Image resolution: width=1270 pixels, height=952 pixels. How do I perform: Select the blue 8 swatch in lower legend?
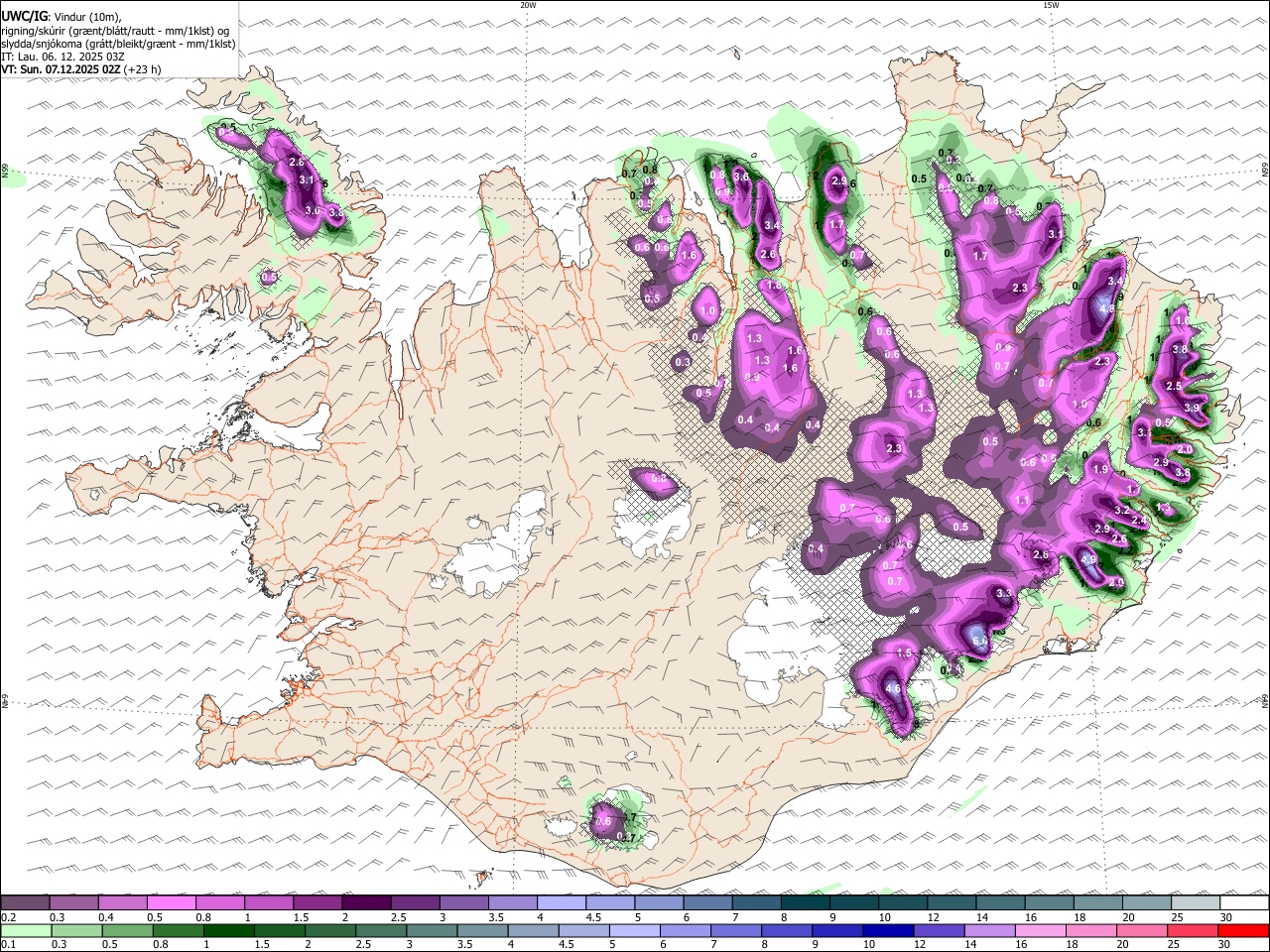788,930
